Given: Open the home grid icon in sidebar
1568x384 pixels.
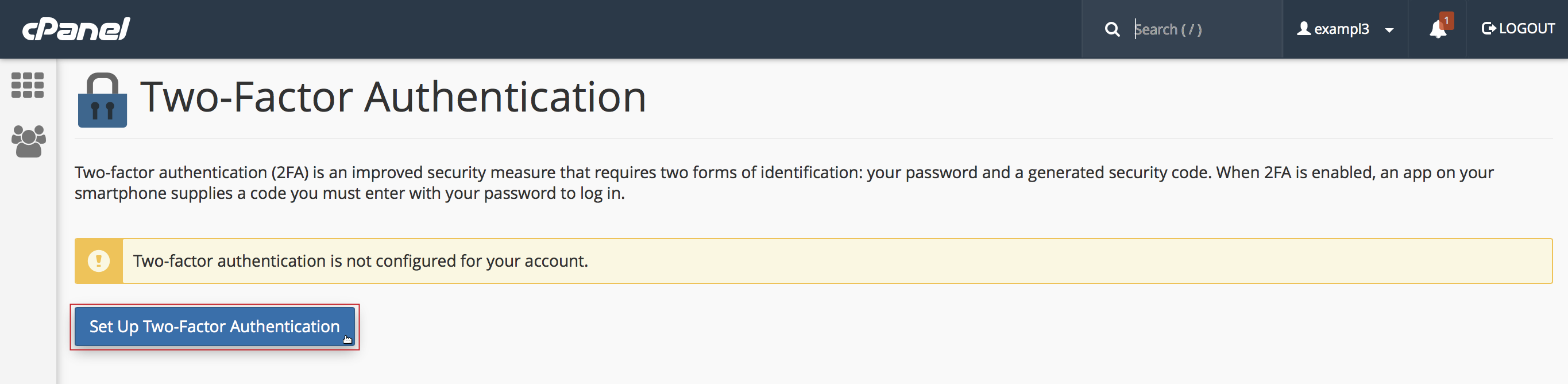Looking at the screenshot, I should click(28, 85).
